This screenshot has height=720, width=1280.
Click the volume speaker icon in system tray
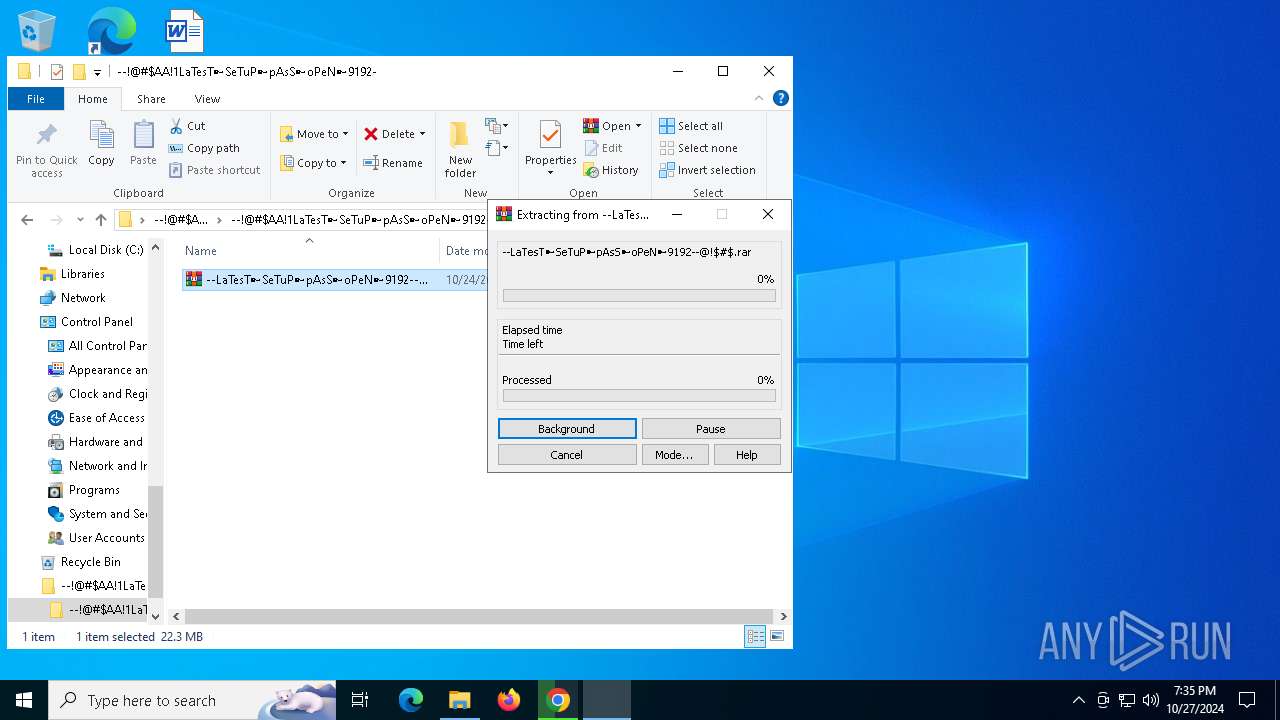1151,700
